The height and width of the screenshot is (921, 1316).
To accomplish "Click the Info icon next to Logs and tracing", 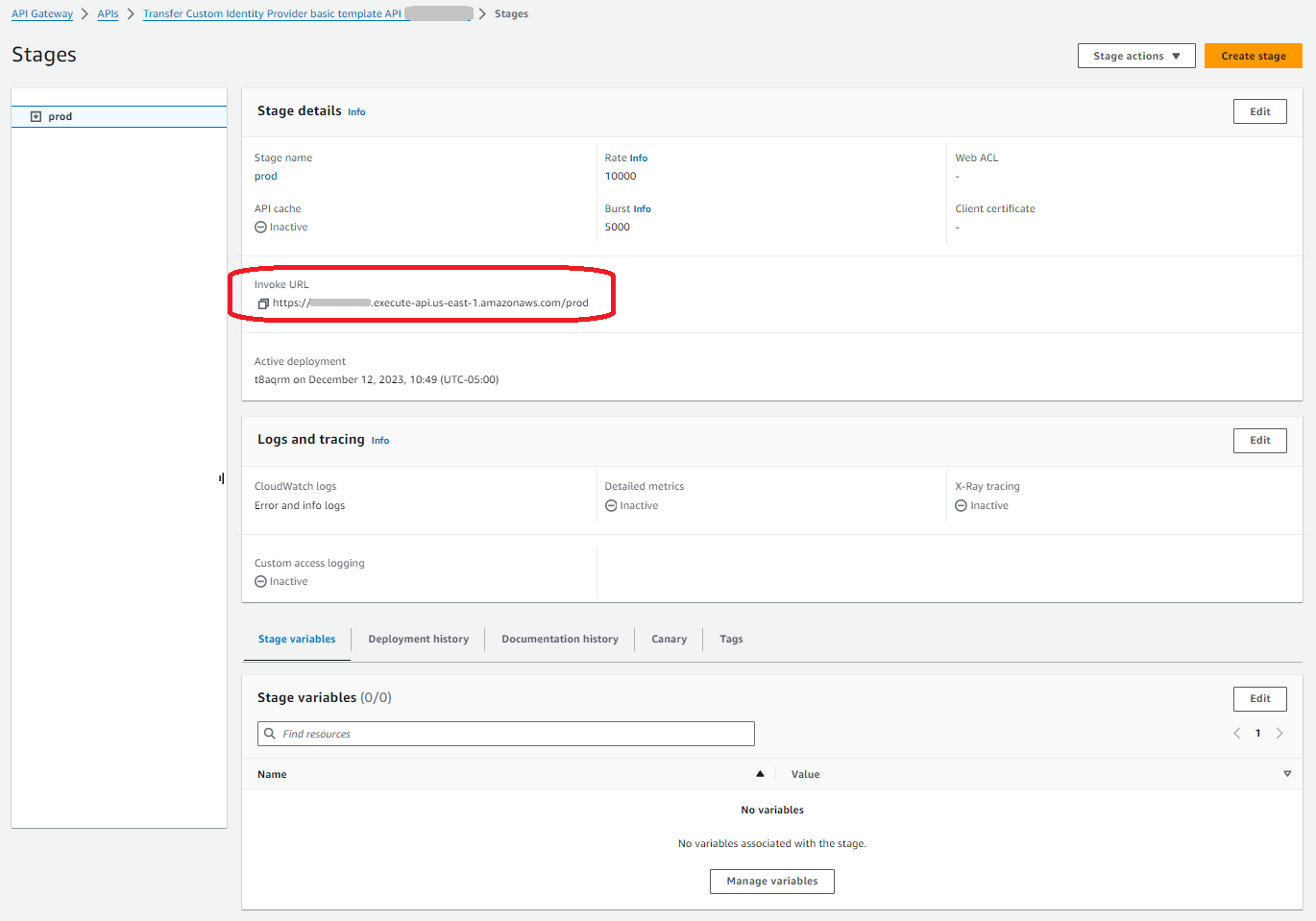I will 379,440.
